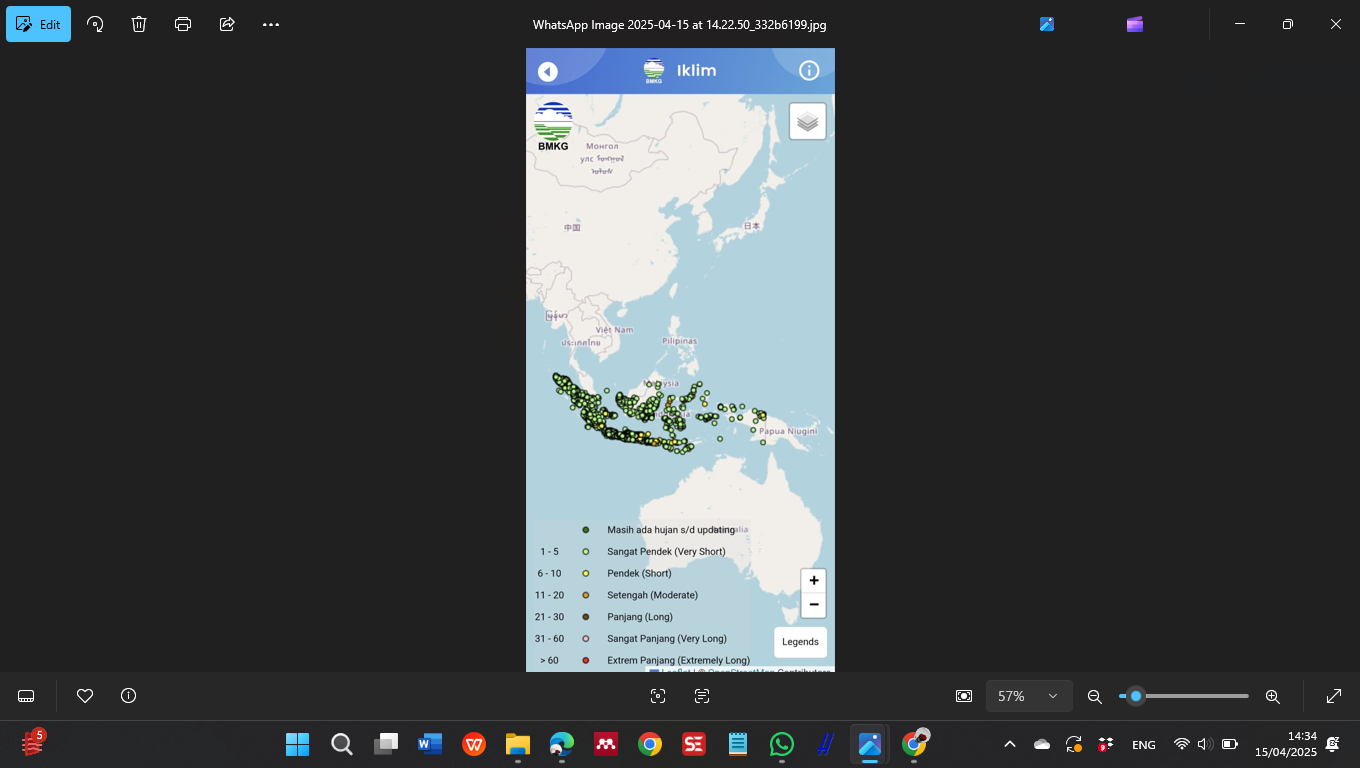Click the visual search scan icon
The image size is (1360, 768).
tap(658, 696)
